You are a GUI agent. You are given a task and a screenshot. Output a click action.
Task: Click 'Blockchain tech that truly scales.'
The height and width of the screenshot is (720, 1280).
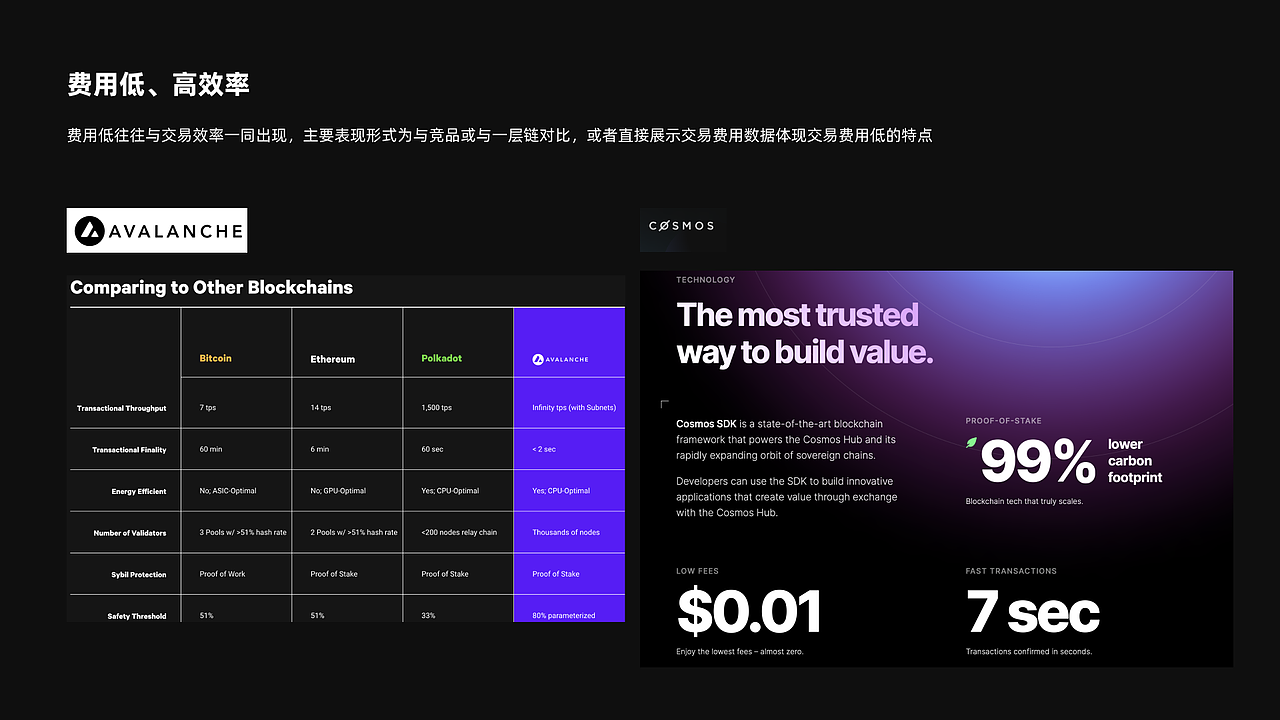(x=1024, y=501)
